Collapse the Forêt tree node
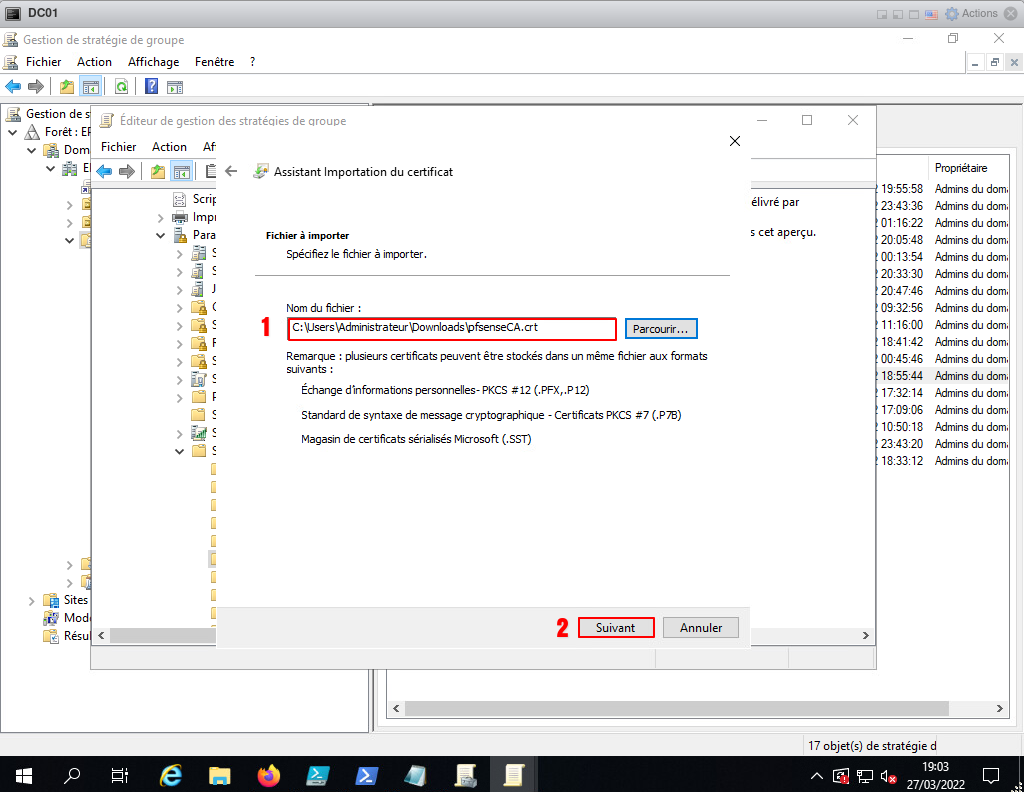 (13, 132)
